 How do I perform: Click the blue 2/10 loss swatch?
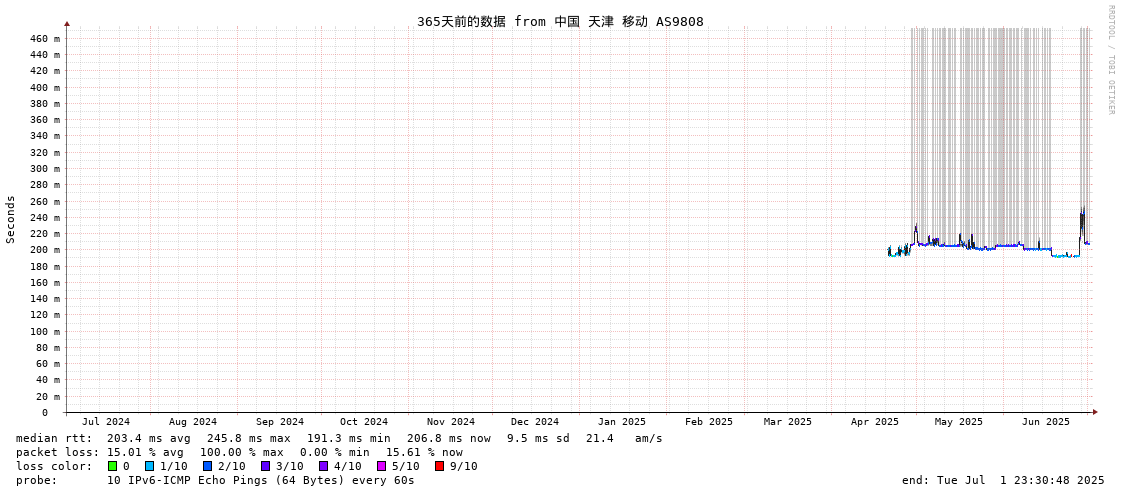[x=207, y=466]
